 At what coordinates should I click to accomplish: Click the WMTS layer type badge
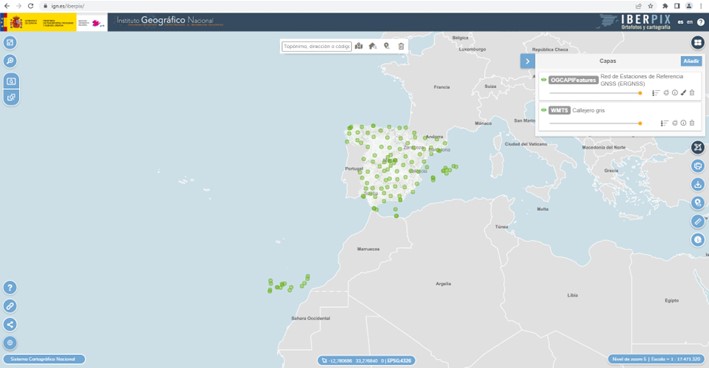click(559, 110)
